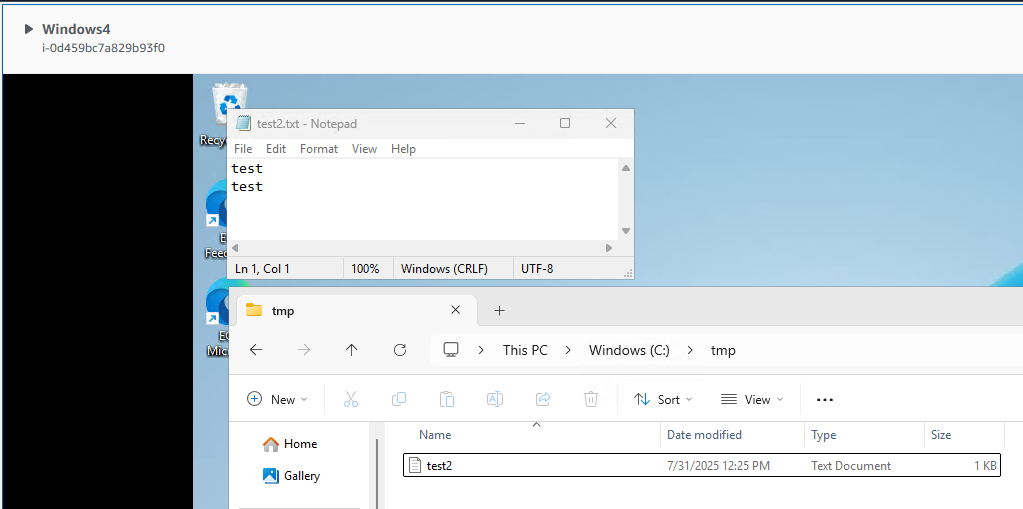Image resolution: width=1023 pixels, height=509 pixels.
Task: Close the tmp Explorer tab
Action: tap(456, 311)
